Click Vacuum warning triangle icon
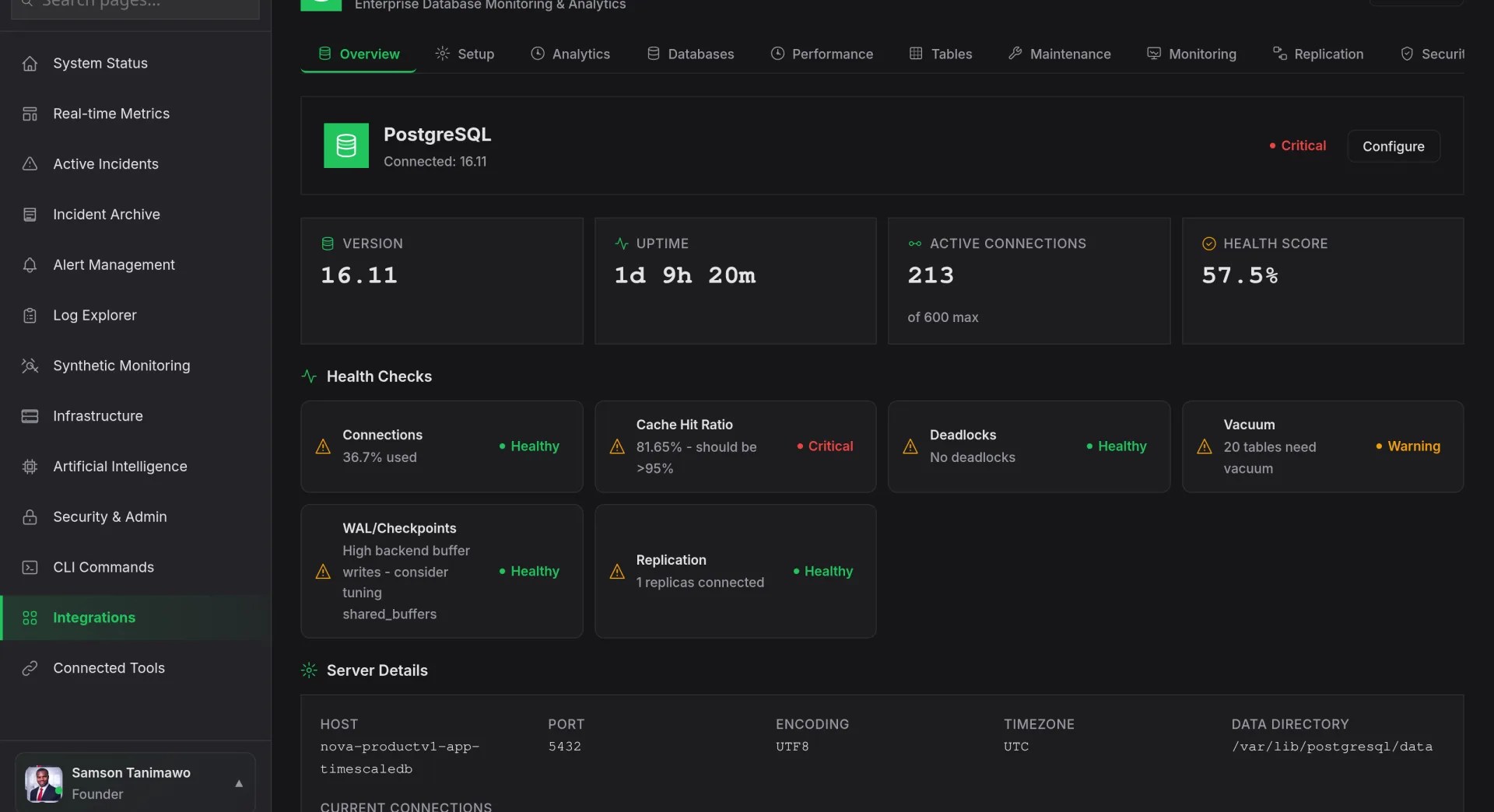This screenshot has width=1494, height=812. tap(1205, 446)
